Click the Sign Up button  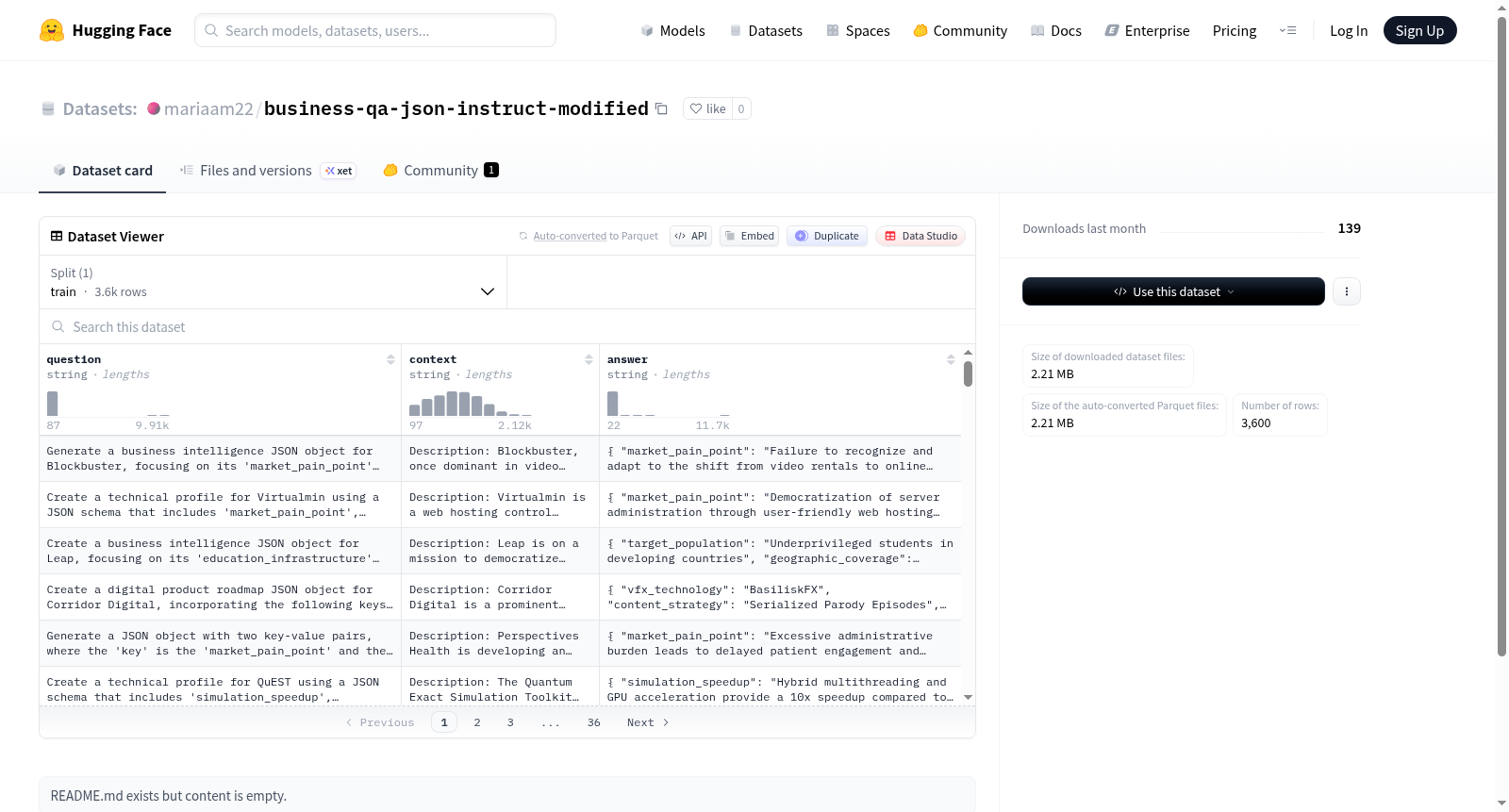pyautogui.click(x=1419, y=30)
